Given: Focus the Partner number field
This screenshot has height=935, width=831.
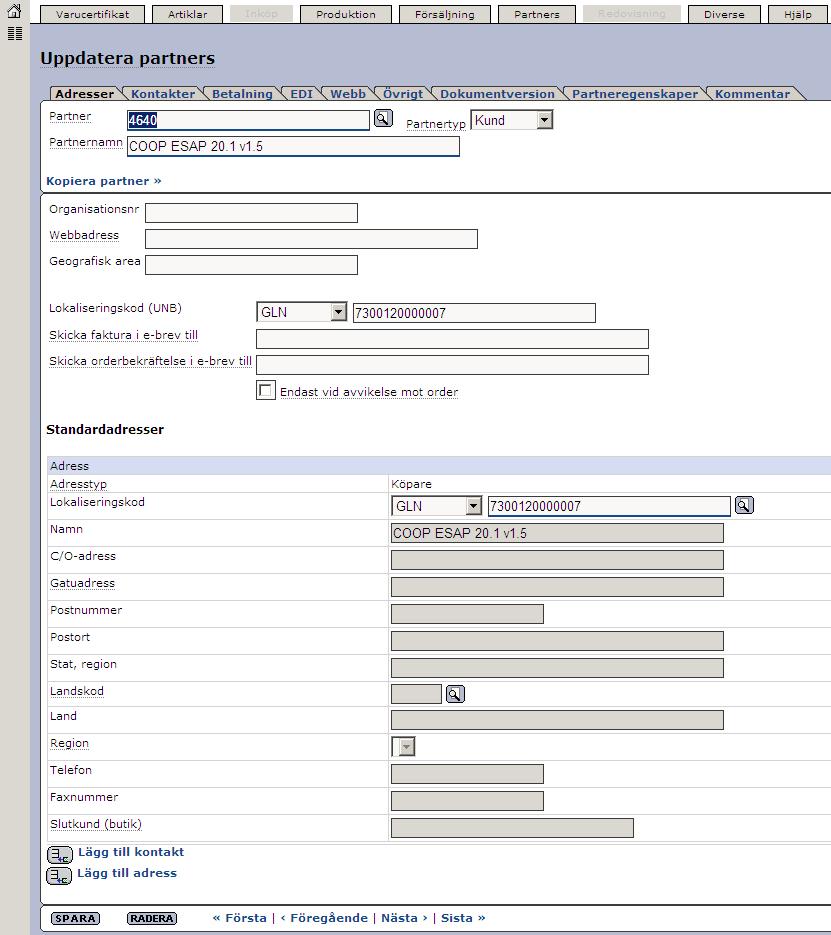Looking at the screenshot, I should tap(248, 120).
